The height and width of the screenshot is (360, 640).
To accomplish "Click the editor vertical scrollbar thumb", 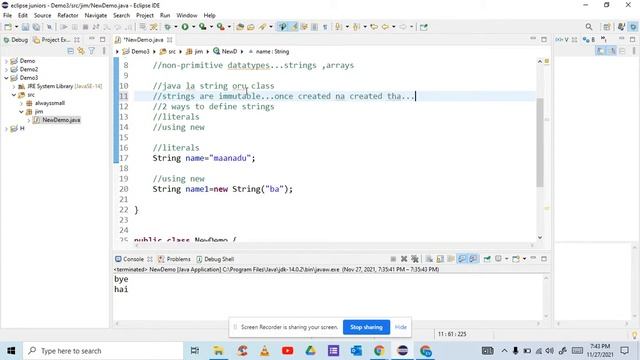I will pos(540,142).
